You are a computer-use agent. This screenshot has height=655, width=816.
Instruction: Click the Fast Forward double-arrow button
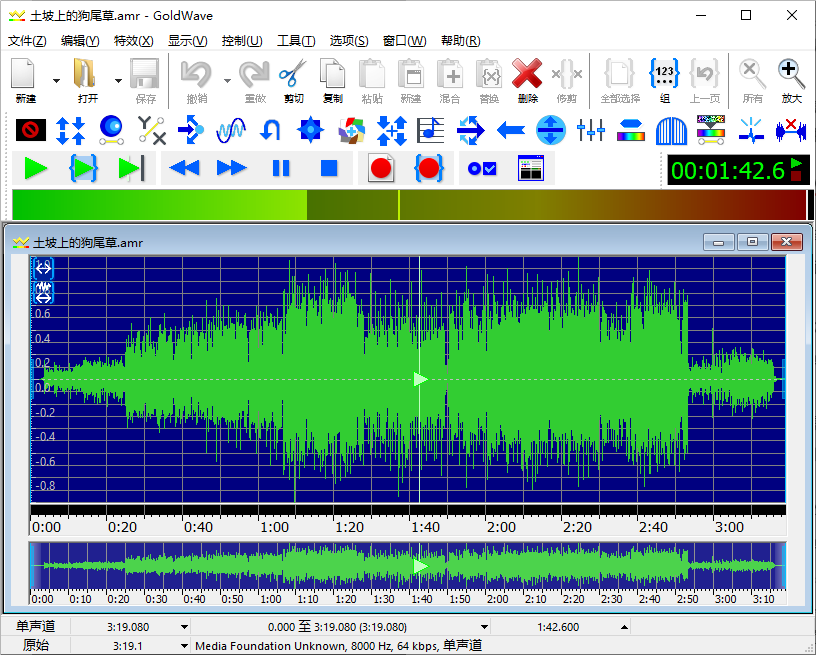pyautogui.click(x=232, y=169)
